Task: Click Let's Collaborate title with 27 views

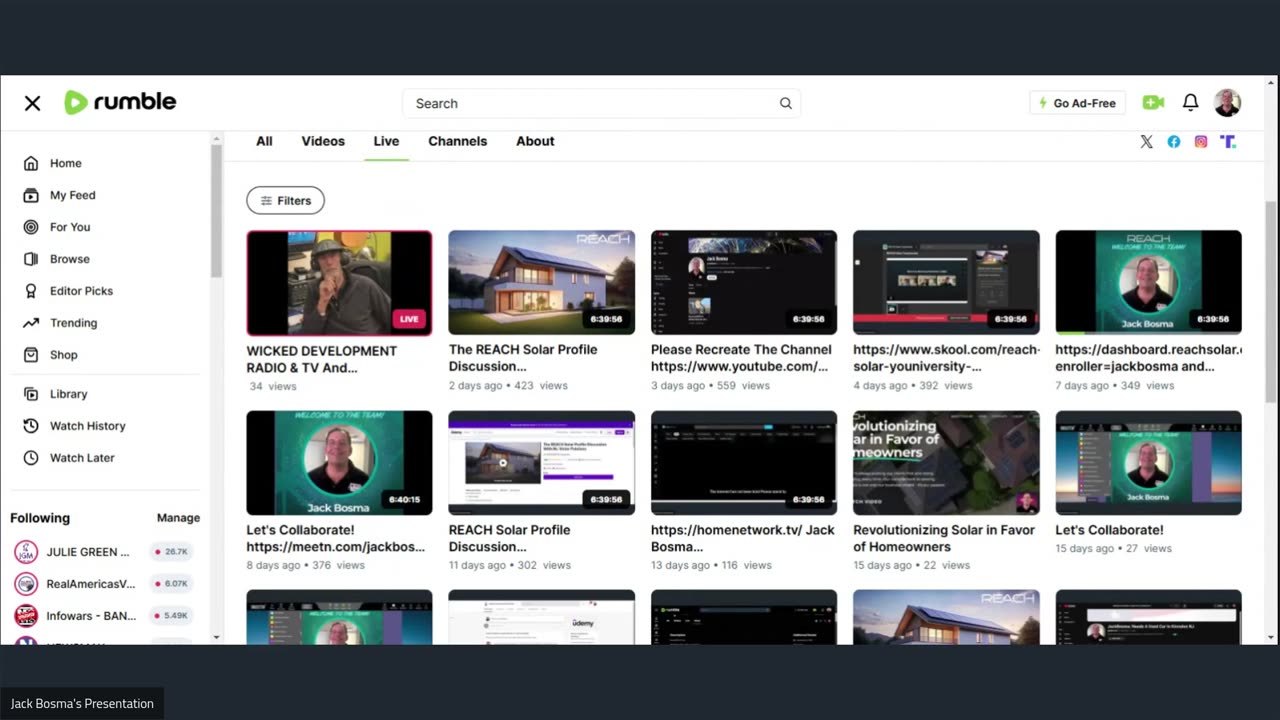Action: 1109,530
